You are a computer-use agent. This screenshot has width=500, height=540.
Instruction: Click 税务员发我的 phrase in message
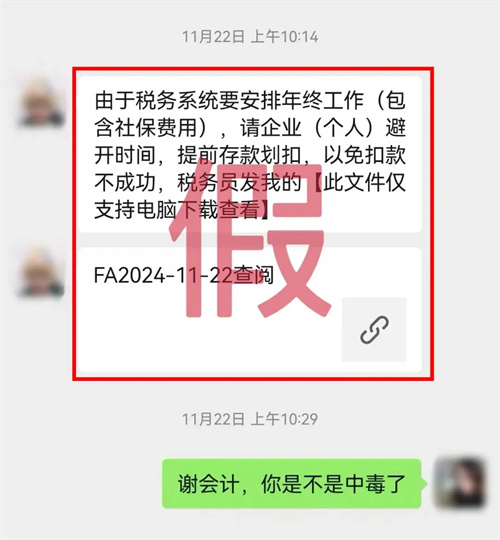239,183
